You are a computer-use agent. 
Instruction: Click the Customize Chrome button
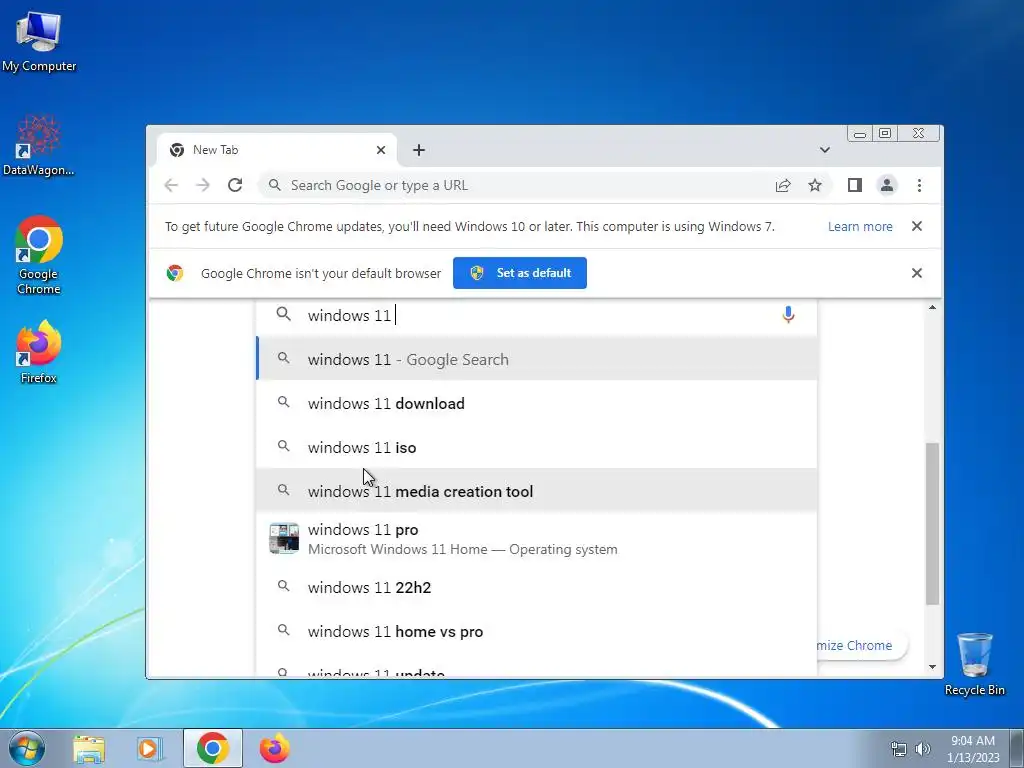pyautogui.click(x=861, y=645)
